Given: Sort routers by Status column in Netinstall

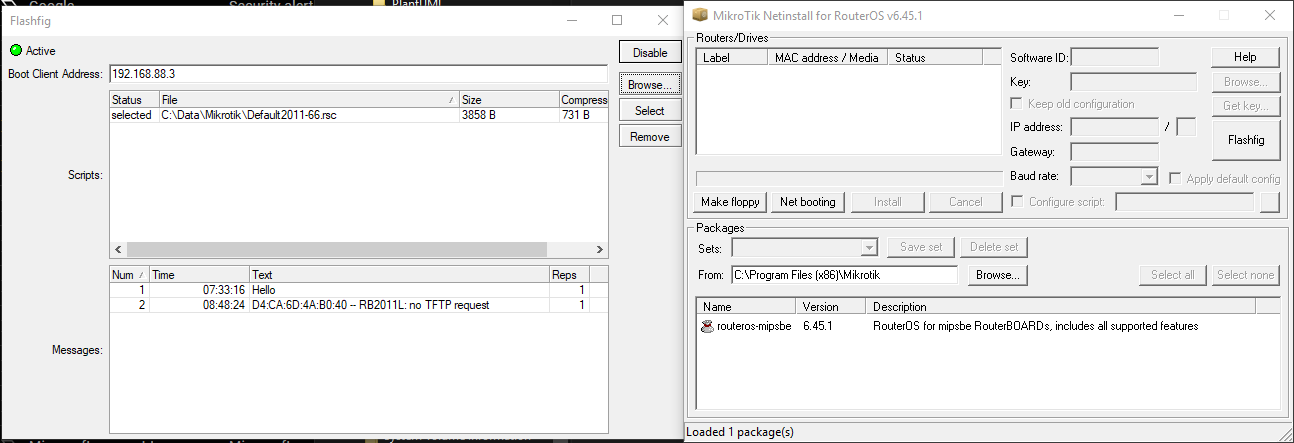Looking at the screenshot, I should (935, 58).
